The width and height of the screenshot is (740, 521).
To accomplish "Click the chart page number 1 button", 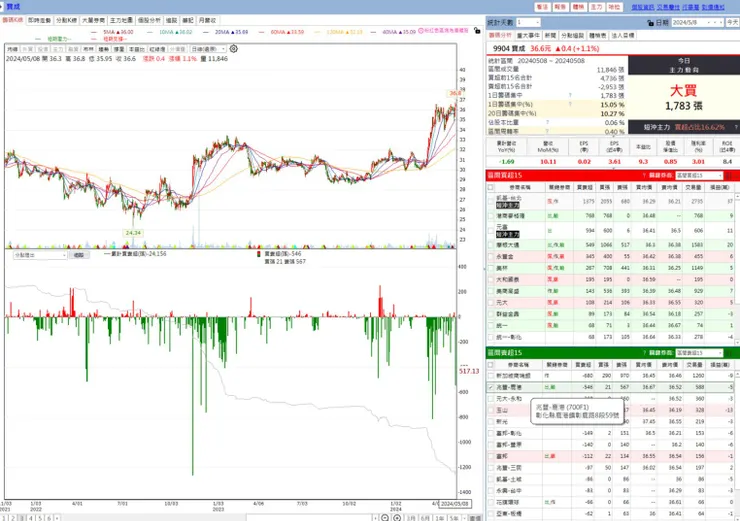I will [4, 518].
